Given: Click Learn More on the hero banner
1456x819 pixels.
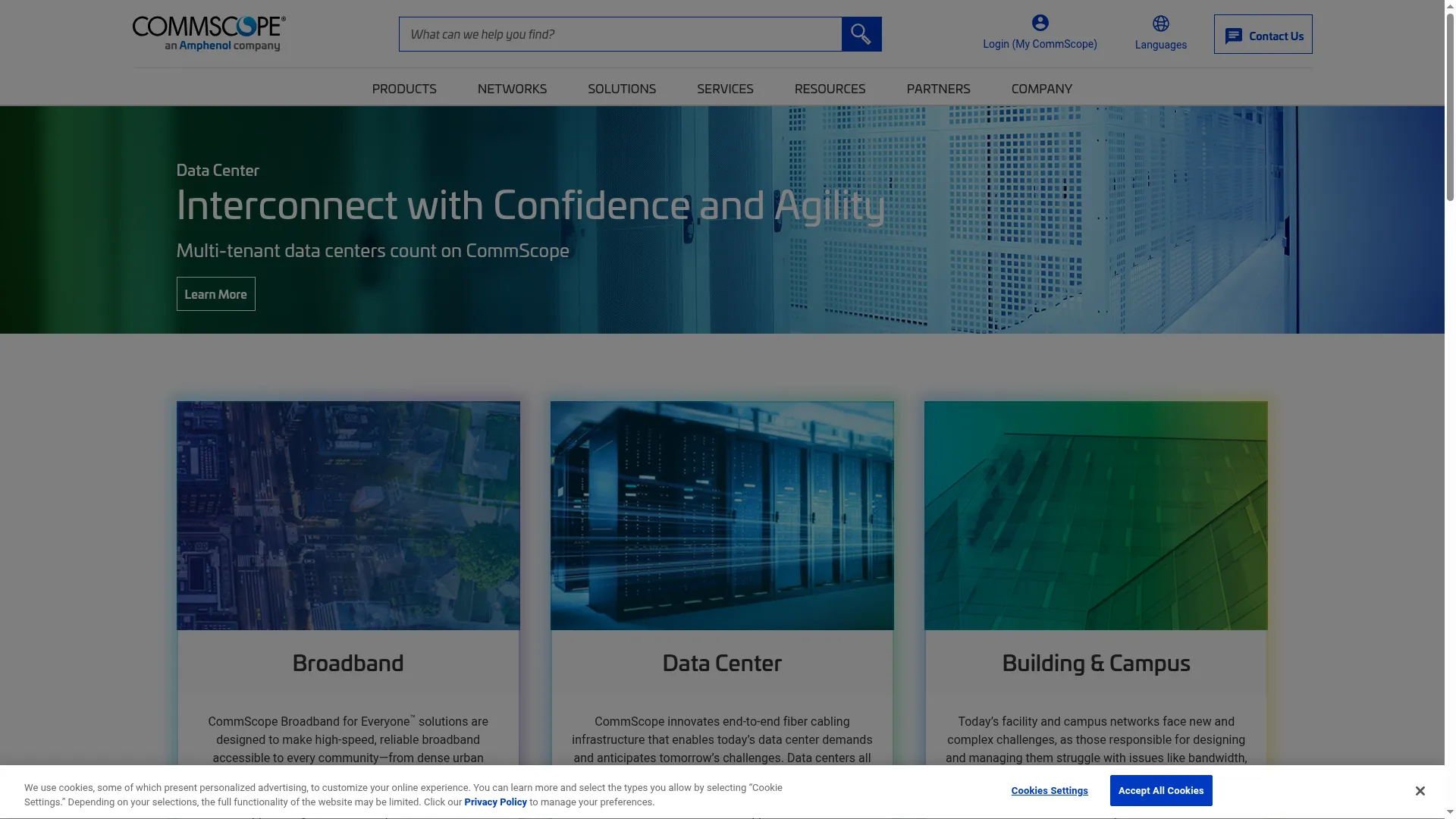Looking at the screenshot, I should click(215, 294).
